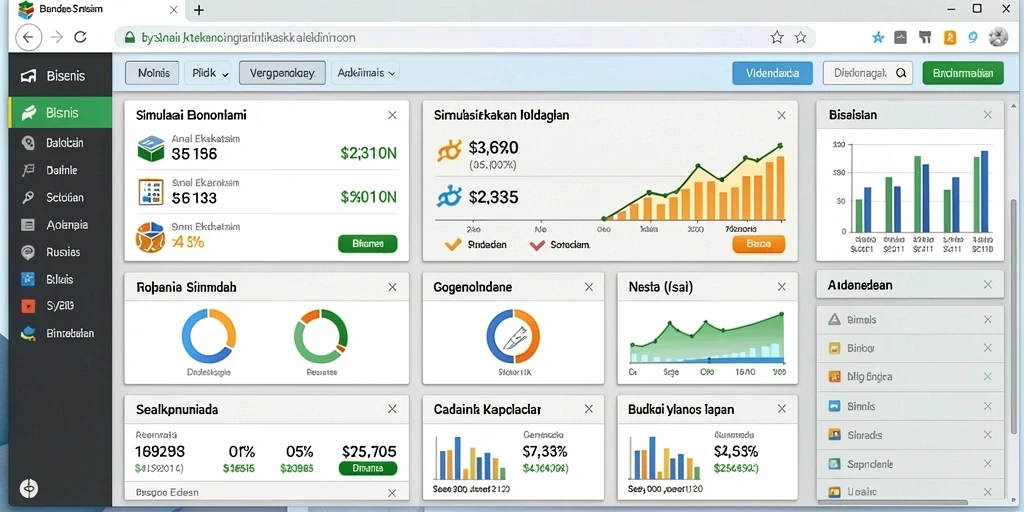Screen dimensions: 1024x512
Task: Click the green box icon beside 35 156
Action: pyautogui.click(x=152, y=148)
